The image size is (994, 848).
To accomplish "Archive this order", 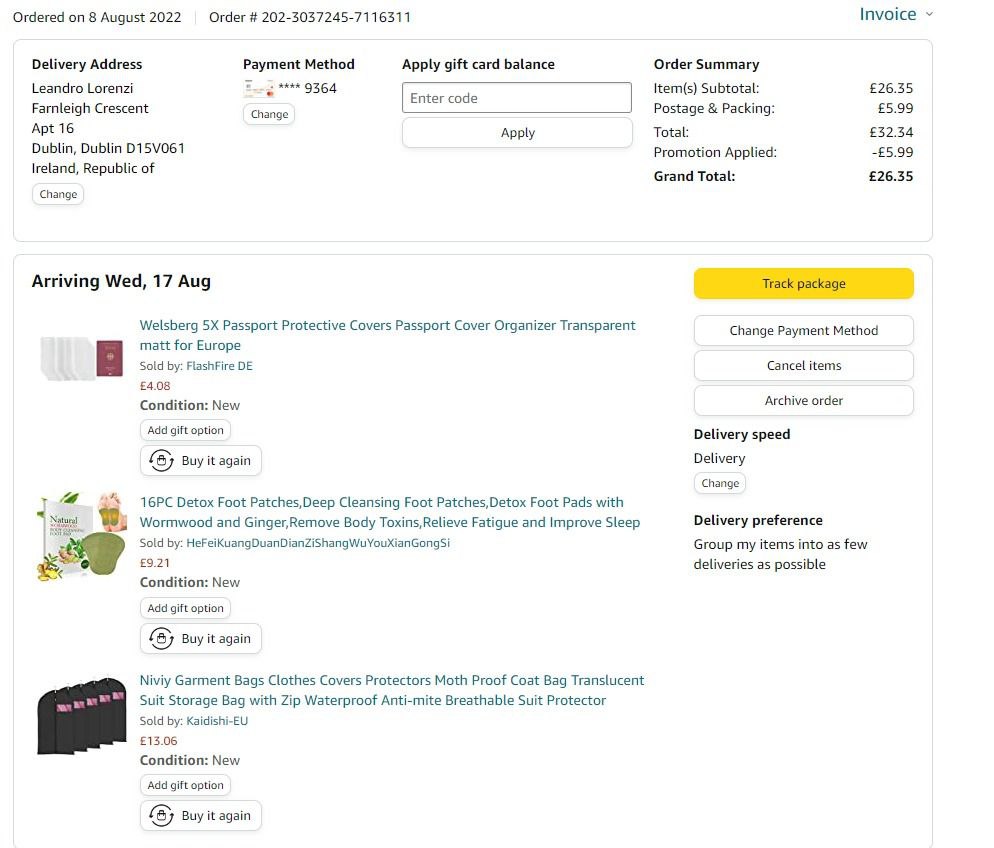I will point(803,400).
